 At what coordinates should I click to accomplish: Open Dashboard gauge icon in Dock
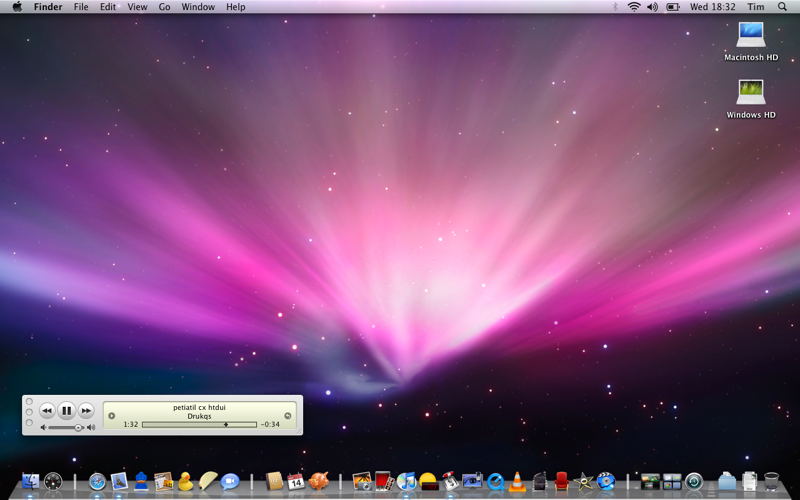pyautogui.click(x=53, y=481)
